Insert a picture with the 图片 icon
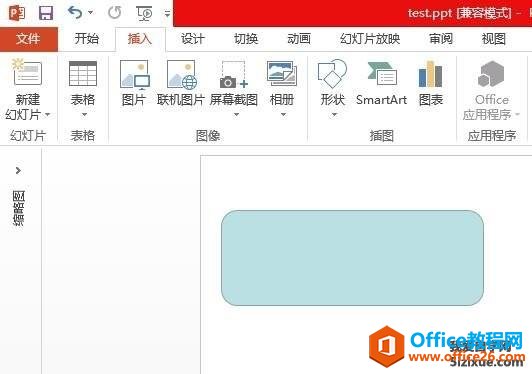The image size is (532, 374). [135, 74]
